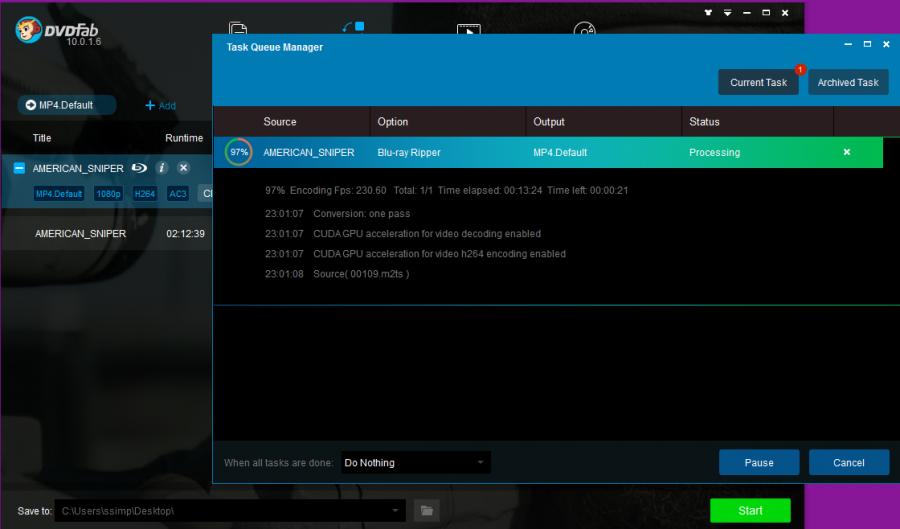This screenshot has height=529, width=900.
Task: Open the Do Nothing completion action dropdown
Action: click(416, 462)
